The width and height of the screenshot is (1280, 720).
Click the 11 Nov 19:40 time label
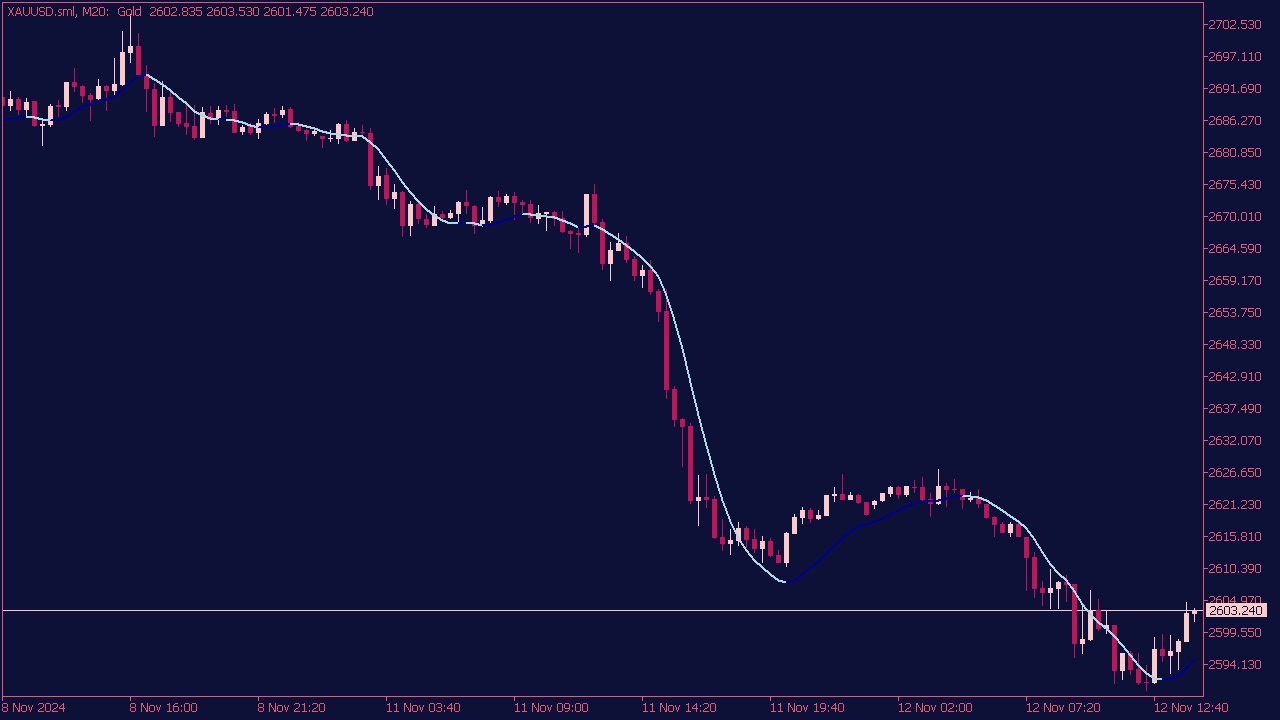807,708
